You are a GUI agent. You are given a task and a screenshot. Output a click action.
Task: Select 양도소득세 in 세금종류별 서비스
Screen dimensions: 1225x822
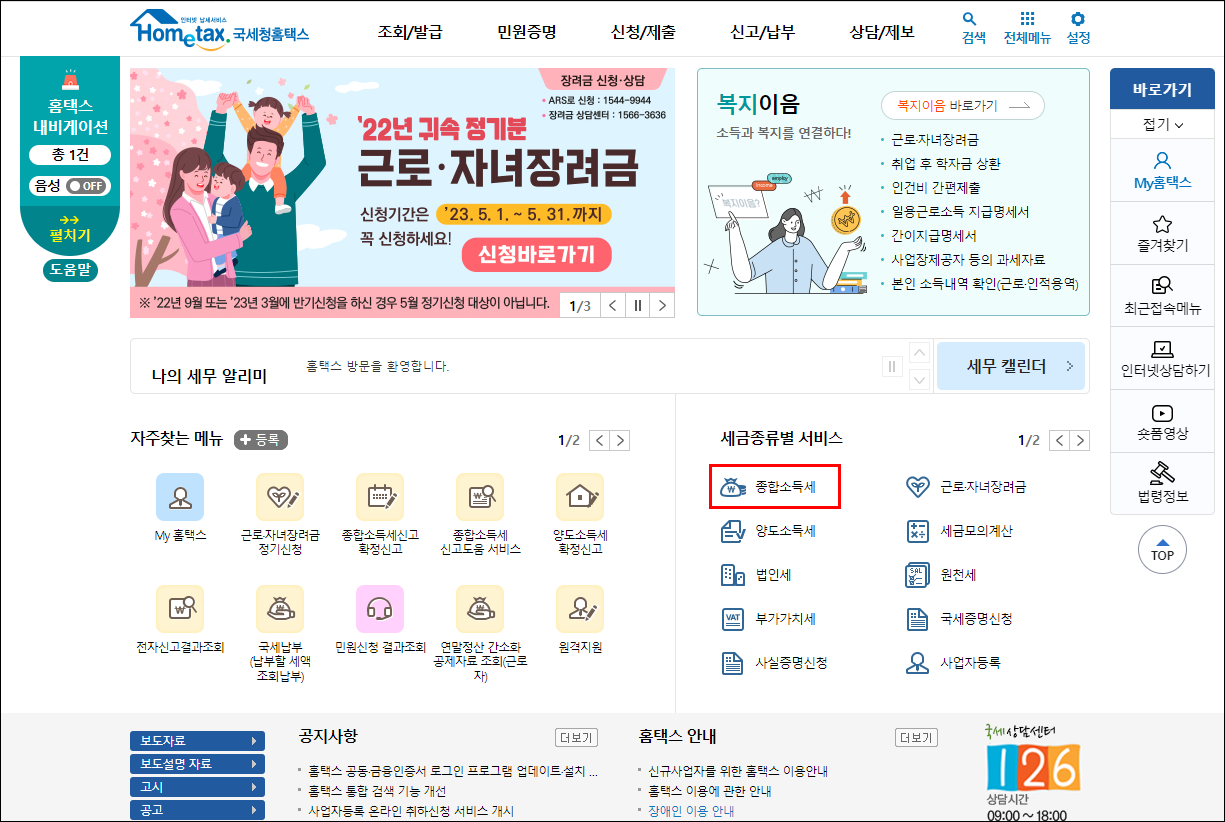point(769,531)
